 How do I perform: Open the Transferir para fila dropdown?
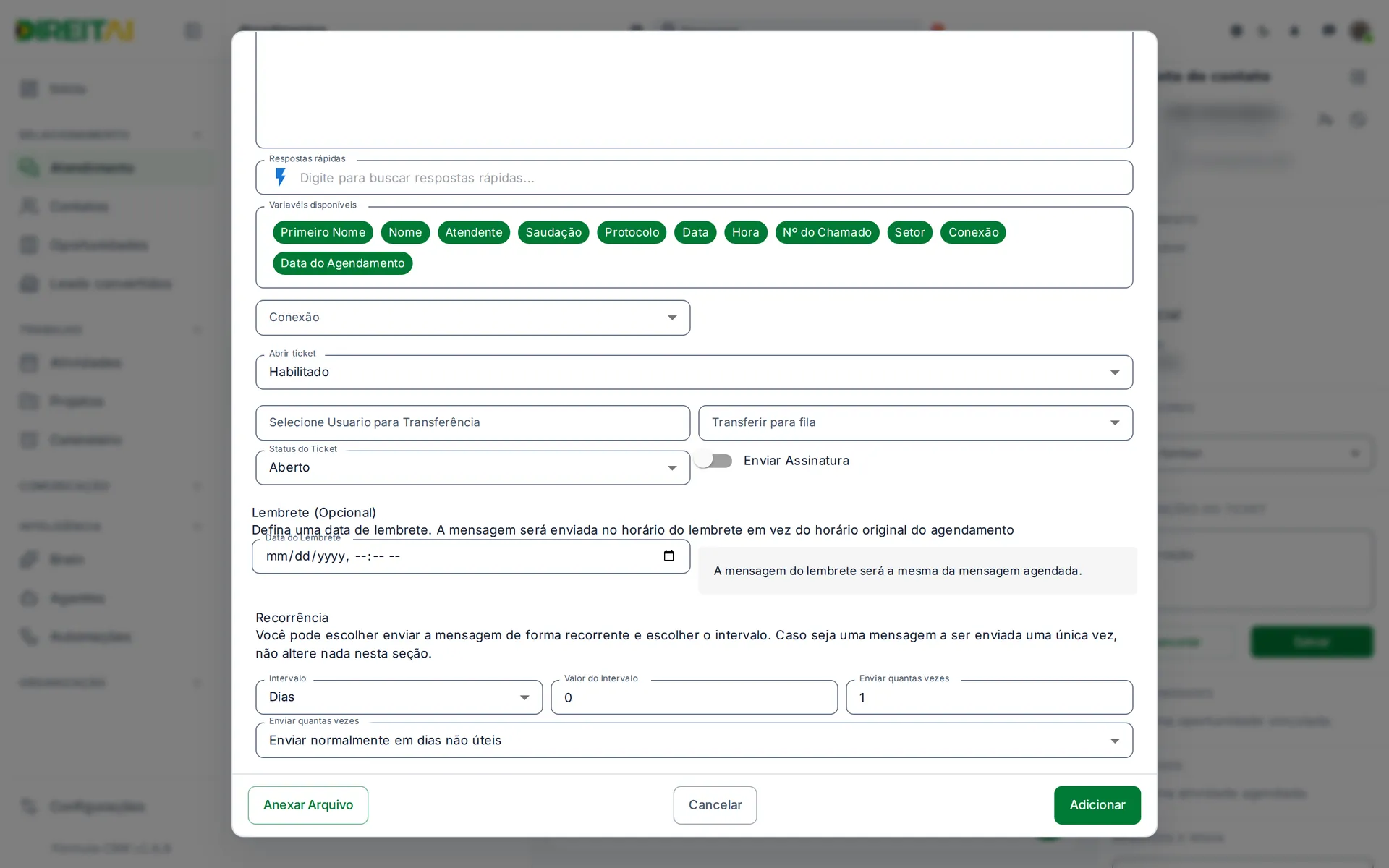915,422
